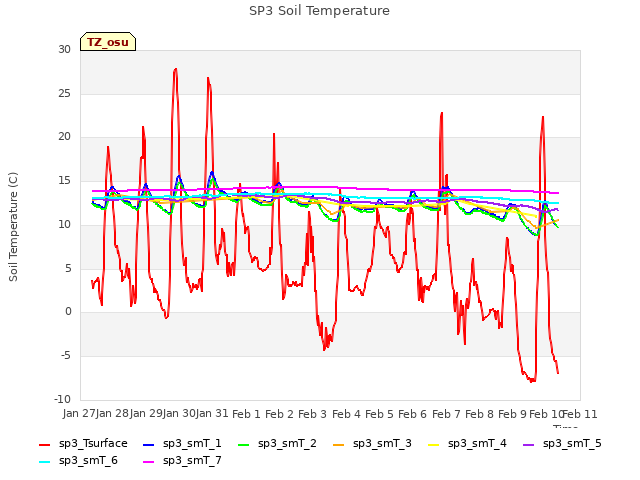Select the sp3_smT_3 legend label
The image size is (640, 480).
pyautogui.click(x=382, y=443)
